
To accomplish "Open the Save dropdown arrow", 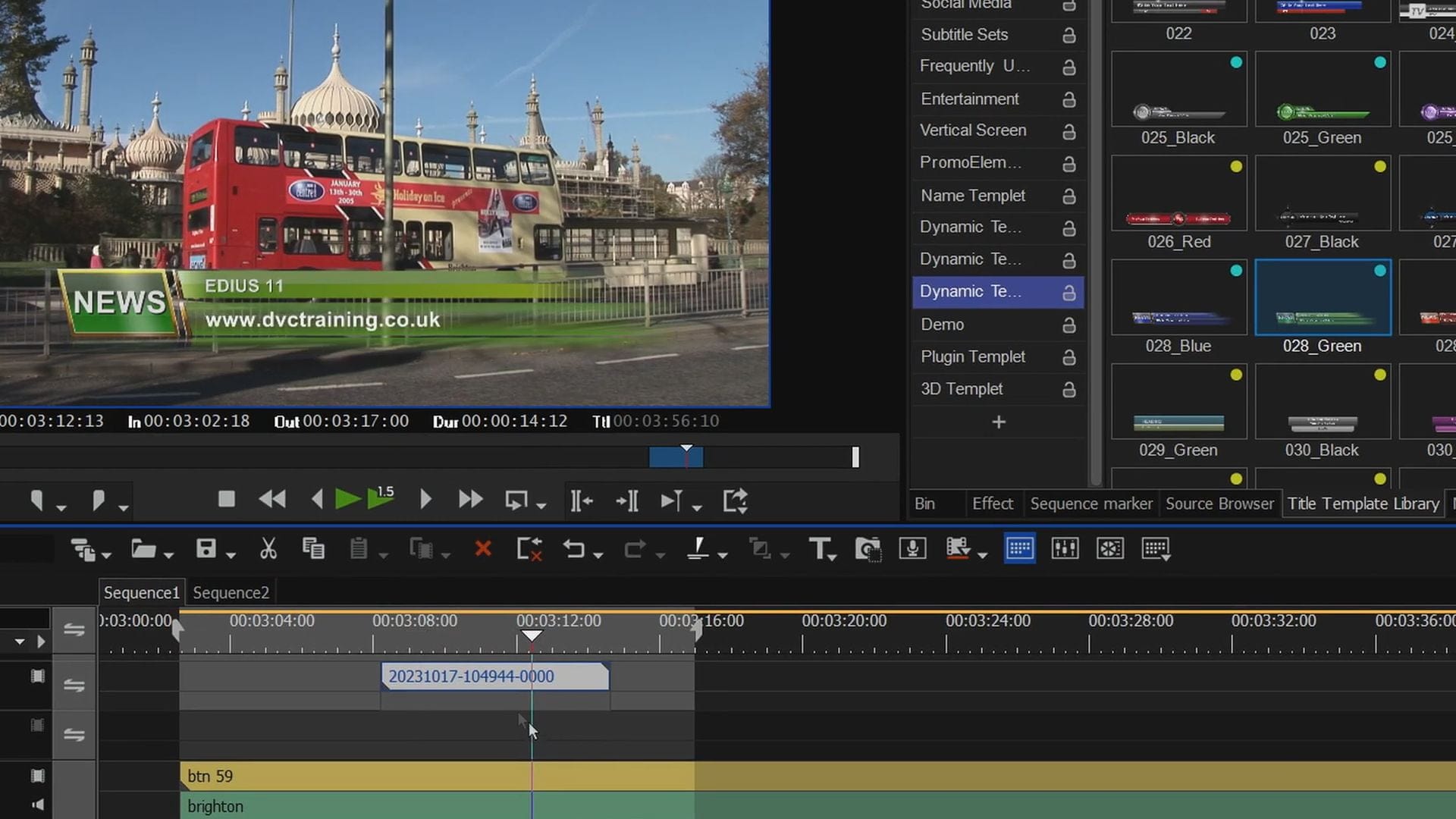I will (x=231, y=556).
